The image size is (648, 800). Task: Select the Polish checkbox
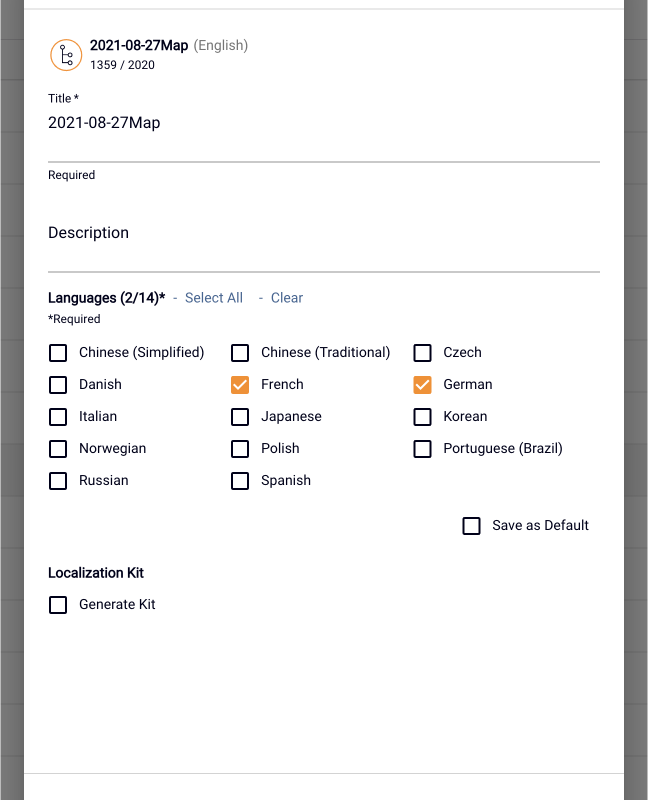[x=240, y=449]
